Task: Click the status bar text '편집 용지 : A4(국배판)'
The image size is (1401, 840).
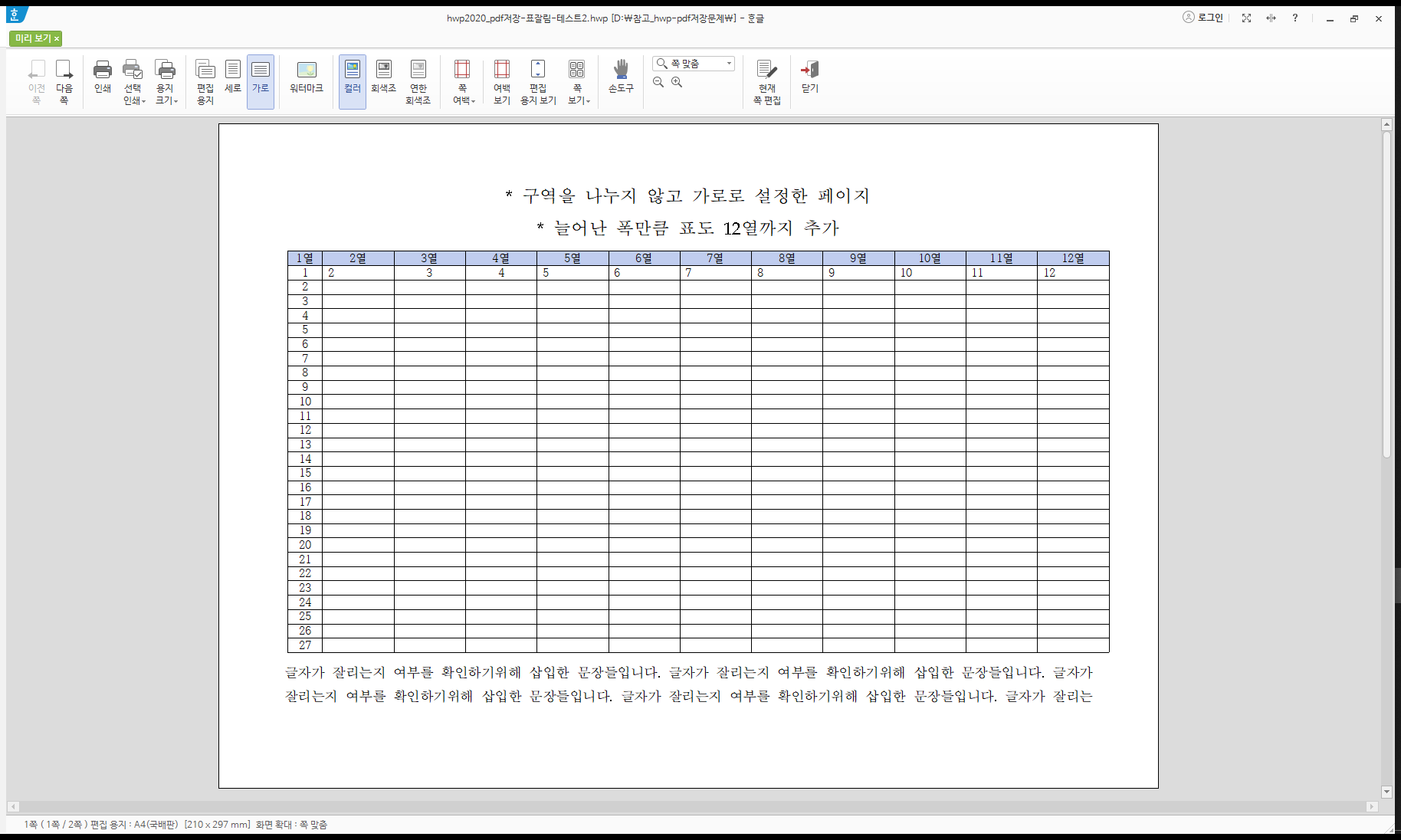Action: click(134, 825)
